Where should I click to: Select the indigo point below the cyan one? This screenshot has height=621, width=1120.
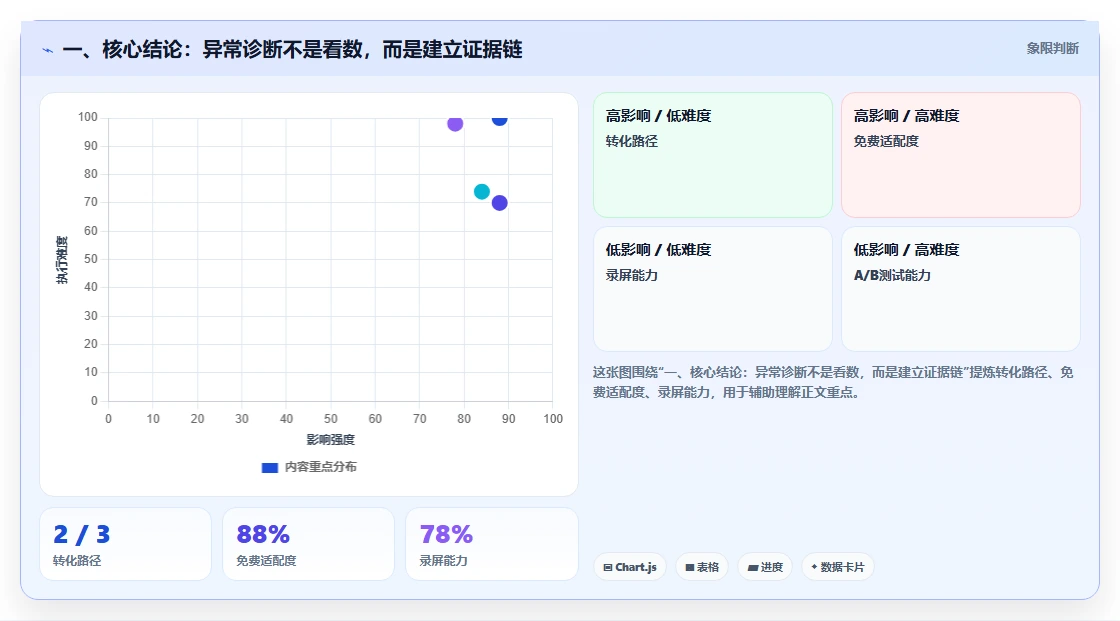pyautogui.click(x=500, y=203)
